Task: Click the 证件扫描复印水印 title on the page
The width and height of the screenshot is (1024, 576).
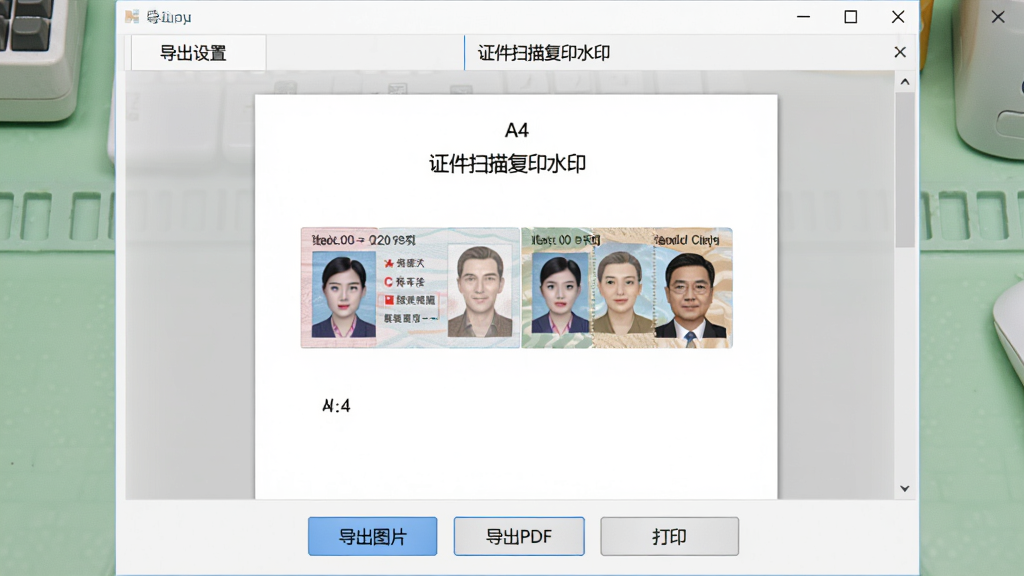Action: pyautogui.click(x=507, y=163)
